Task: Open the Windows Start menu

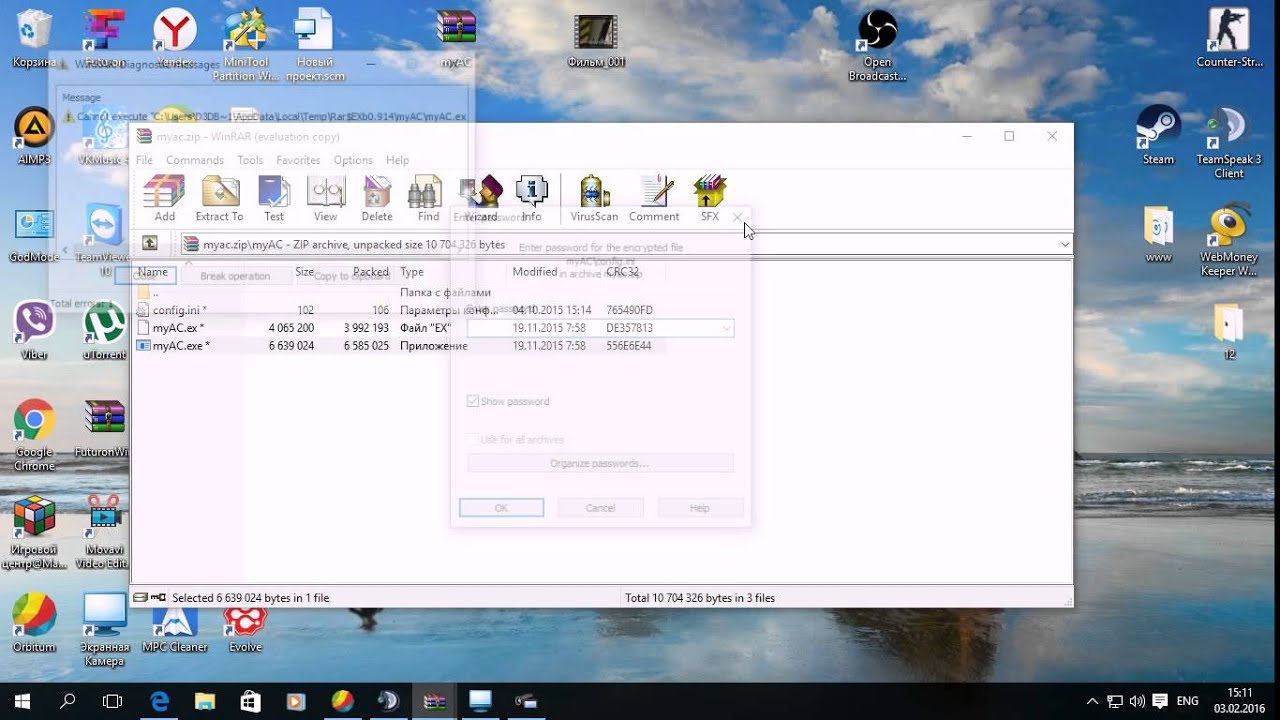Action: pyautogui.click(x=22, y=701)
